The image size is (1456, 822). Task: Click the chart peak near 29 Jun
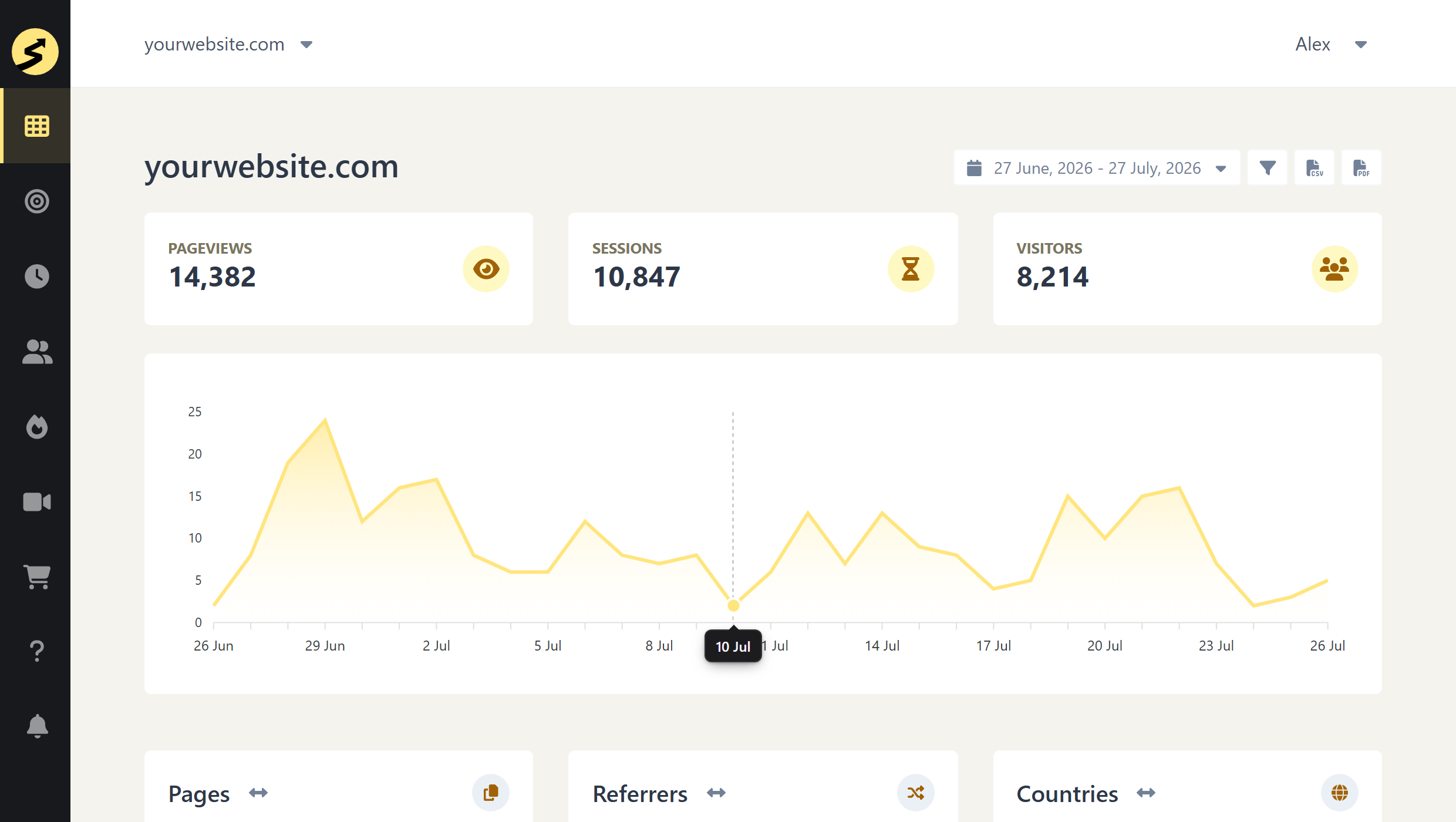(325, 420)
